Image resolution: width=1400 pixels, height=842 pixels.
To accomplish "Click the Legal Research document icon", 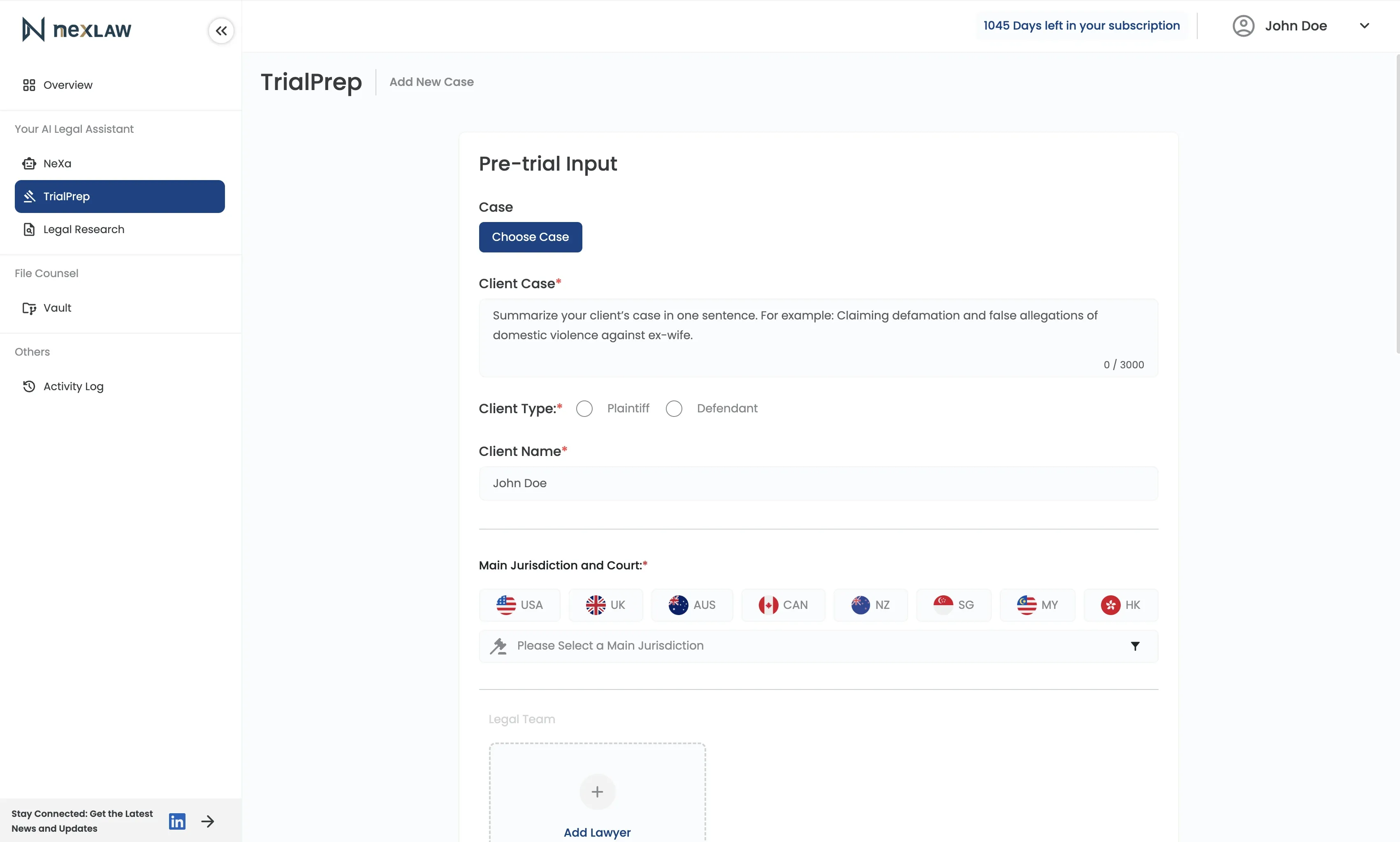I will point(29,229).
